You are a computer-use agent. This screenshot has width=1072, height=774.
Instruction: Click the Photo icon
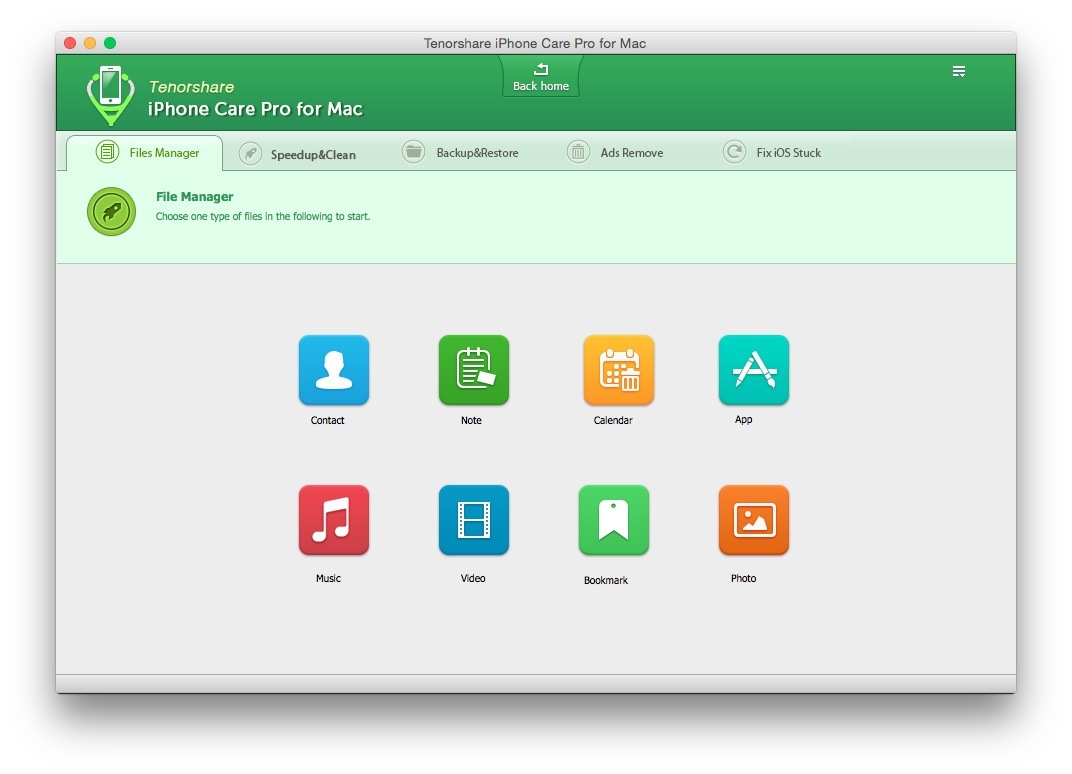[x=753, y=519]
